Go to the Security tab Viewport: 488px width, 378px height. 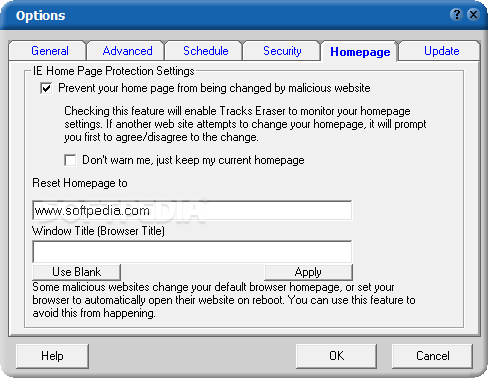(x=282, y=51)
